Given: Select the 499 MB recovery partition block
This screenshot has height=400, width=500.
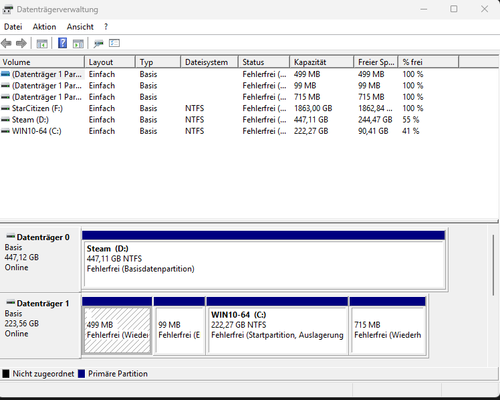Looking at the screenshot, I should point(117,326).
